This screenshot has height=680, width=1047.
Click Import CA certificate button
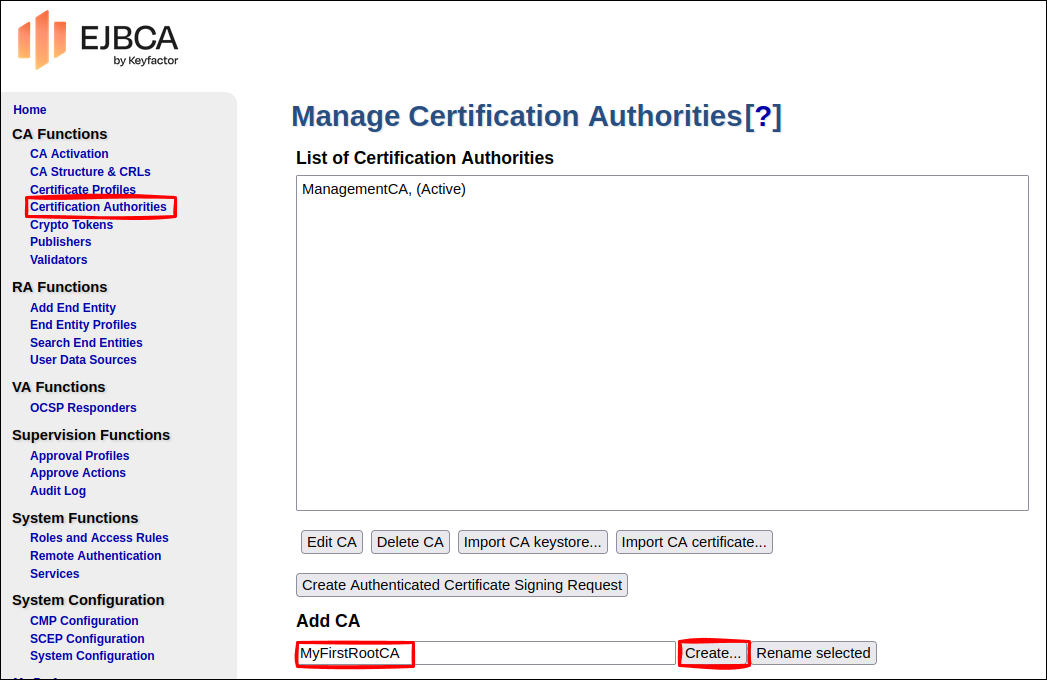click(694, 542)
